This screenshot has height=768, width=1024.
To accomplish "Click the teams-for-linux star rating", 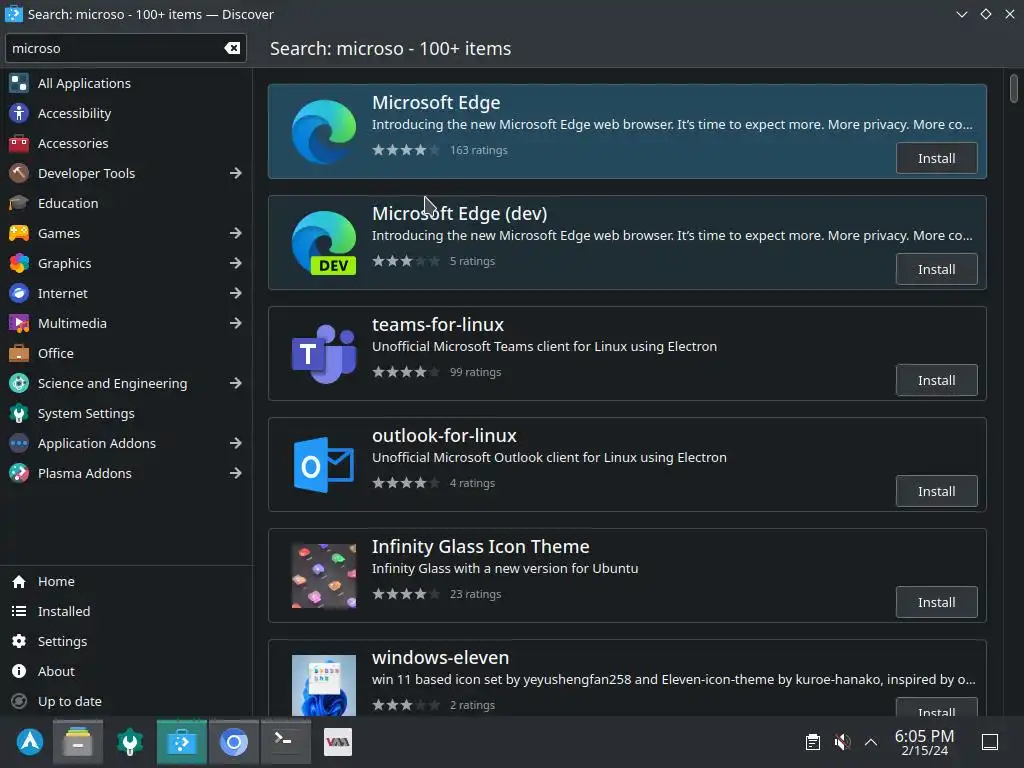I will coord(406,372).
